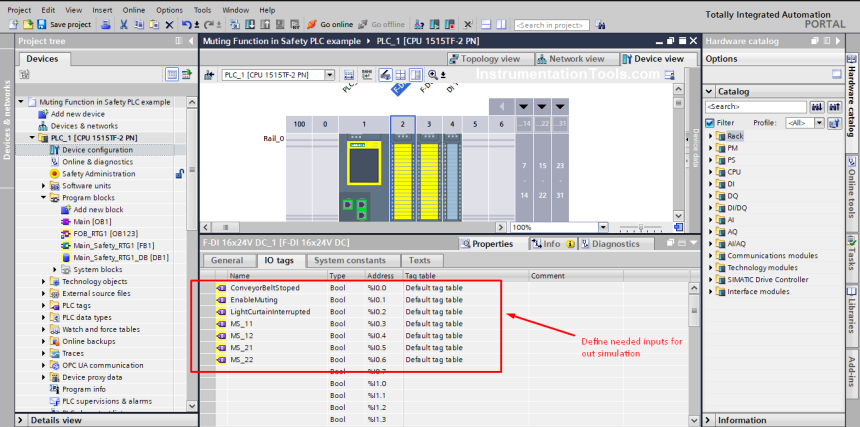This screenshot has width=860, height=427.
Task: Click the F-DI module in slot 2
Action: [x=403, y=178]
